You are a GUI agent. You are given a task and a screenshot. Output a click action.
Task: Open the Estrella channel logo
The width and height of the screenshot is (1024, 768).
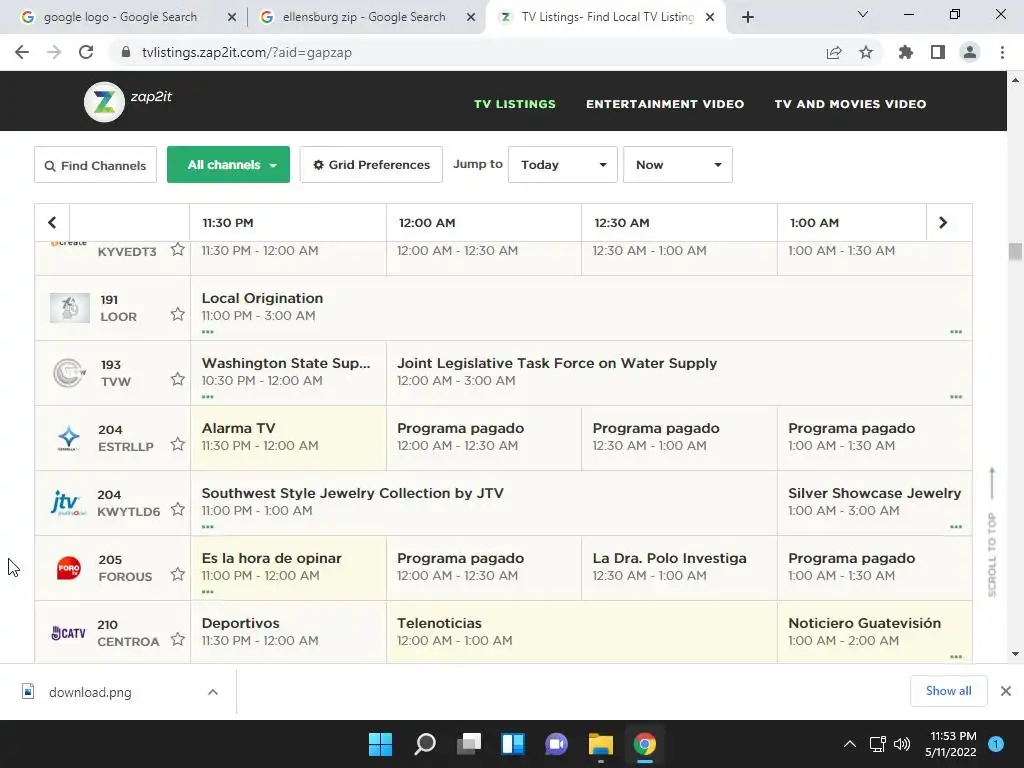pyautogui.click(x=69, y=438)
